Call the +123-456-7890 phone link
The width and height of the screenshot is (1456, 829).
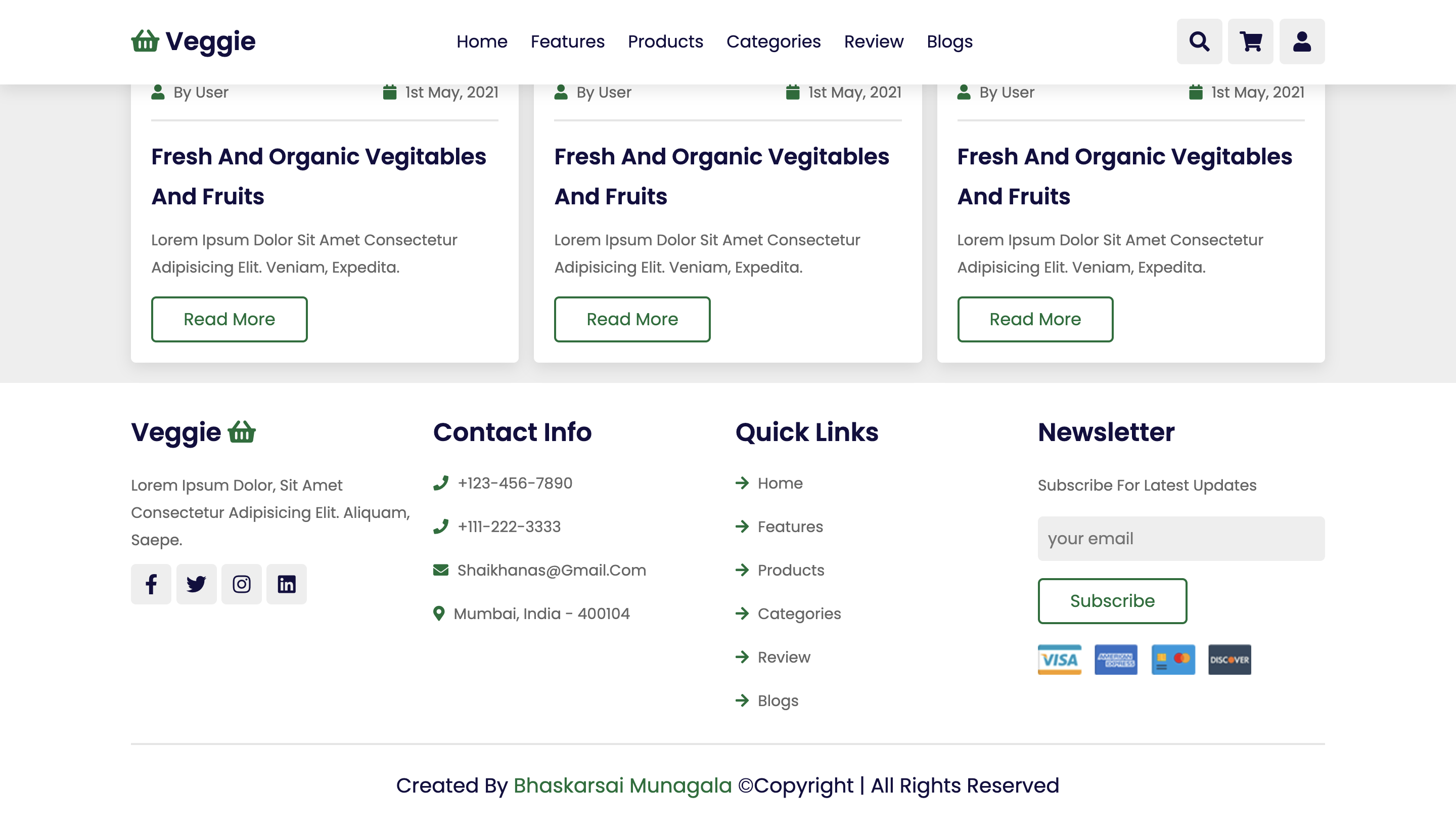point(514,483)
